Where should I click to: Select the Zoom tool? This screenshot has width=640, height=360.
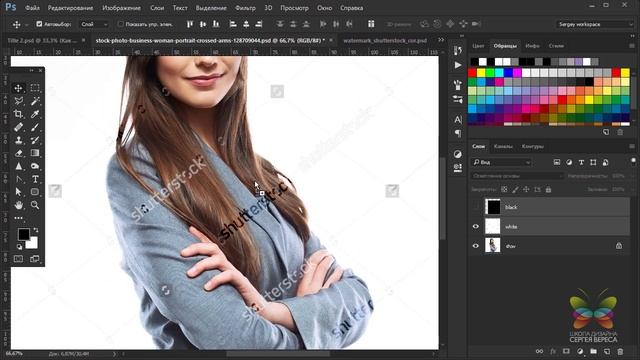[35, 205]
